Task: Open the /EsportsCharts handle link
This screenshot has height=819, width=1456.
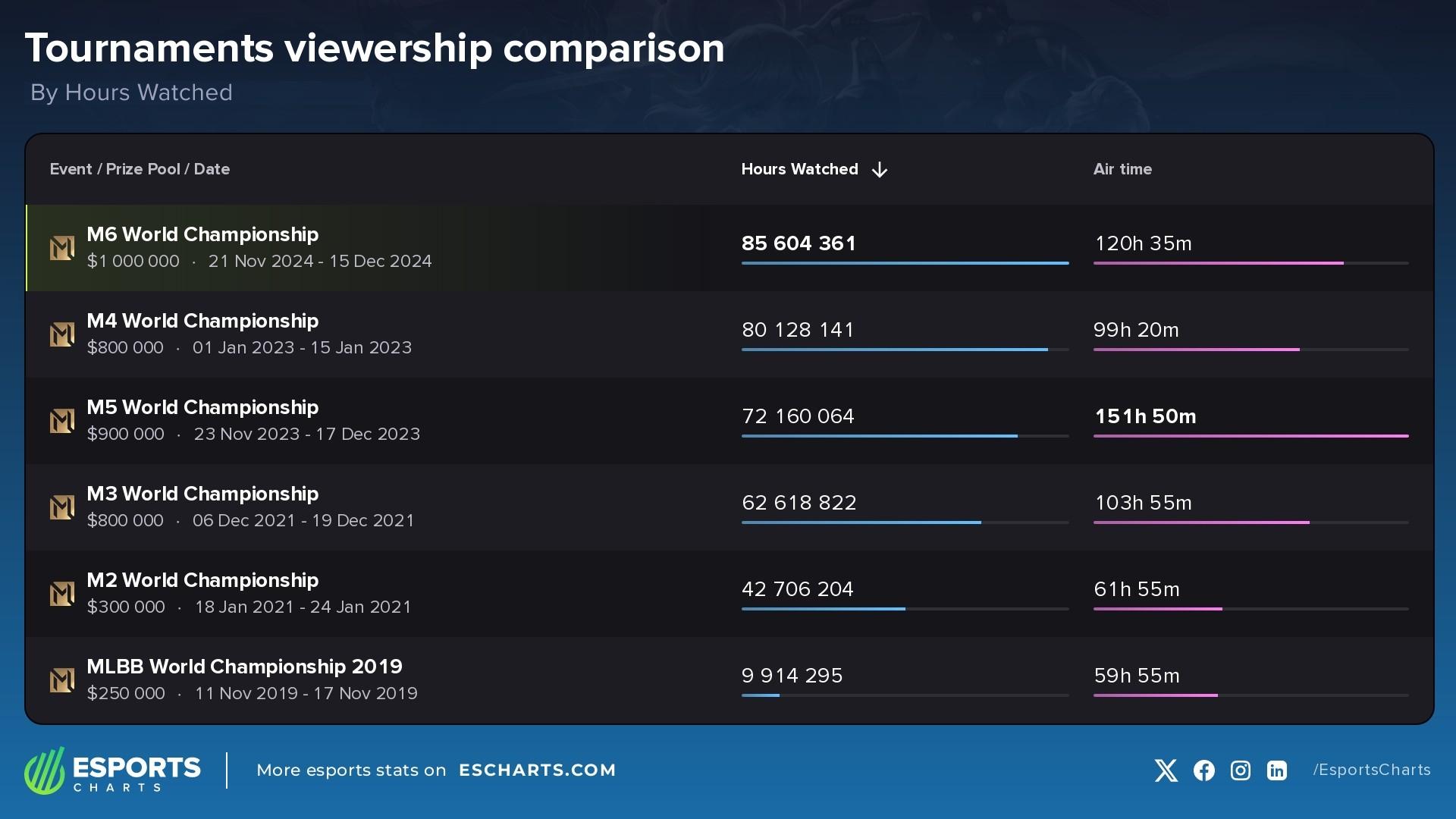Action: click(x=1372, y=770)
